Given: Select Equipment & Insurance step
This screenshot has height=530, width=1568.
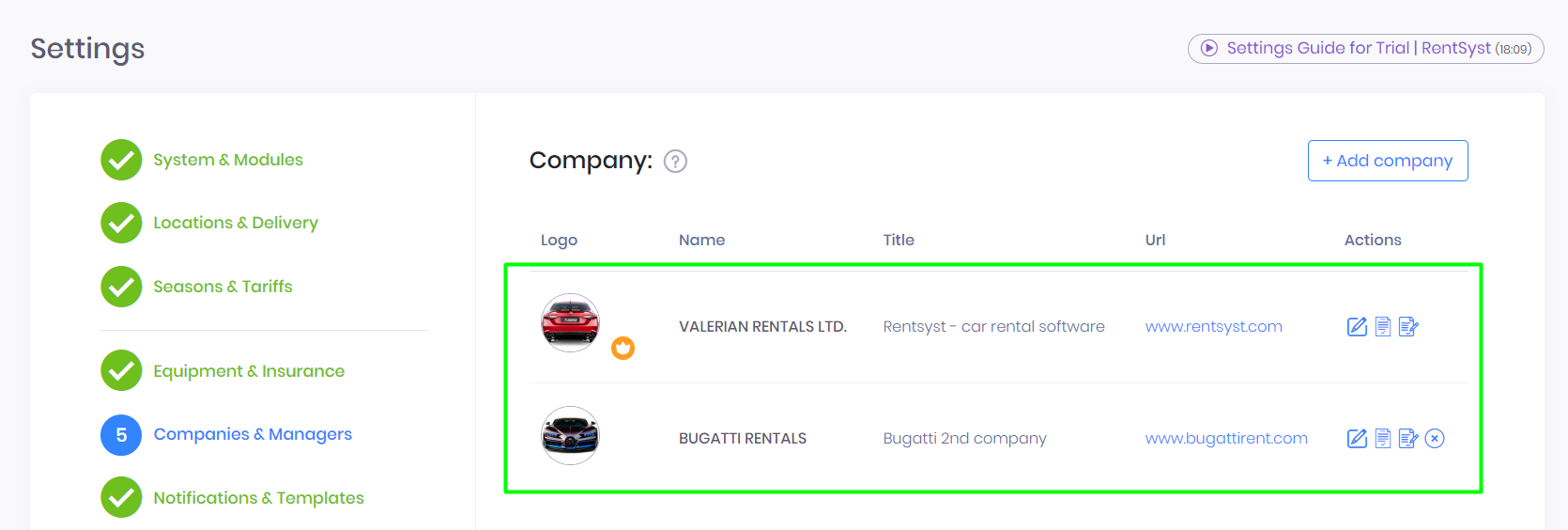Looking at the screenshot, I should [249, 371].
